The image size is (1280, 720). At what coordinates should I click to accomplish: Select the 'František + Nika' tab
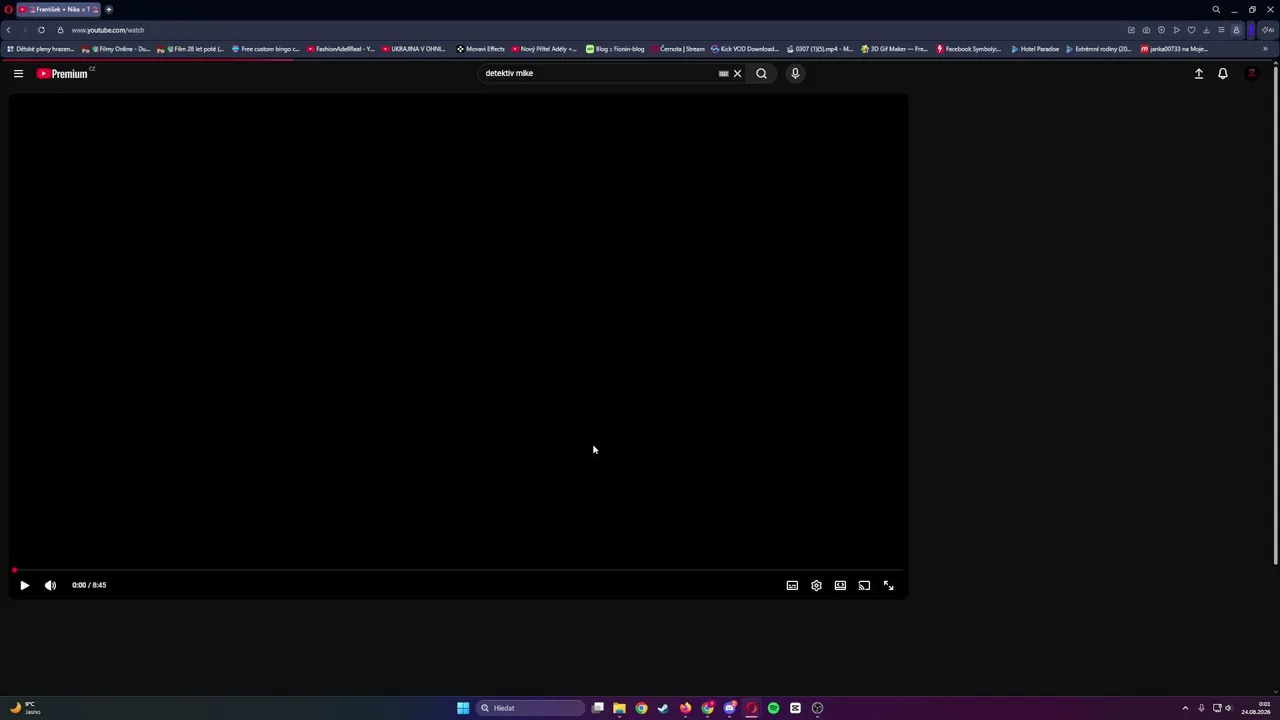coord(60,9)
